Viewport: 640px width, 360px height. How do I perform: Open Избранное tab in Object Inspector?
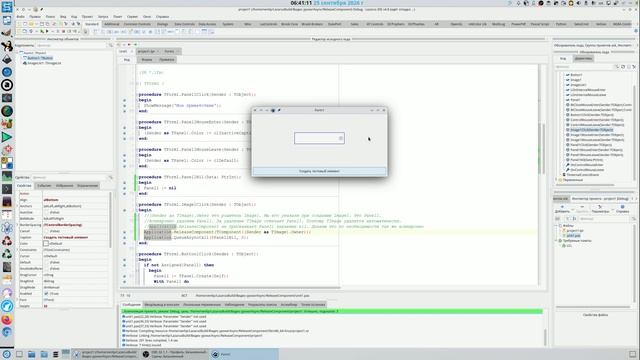tap(64, 186)
